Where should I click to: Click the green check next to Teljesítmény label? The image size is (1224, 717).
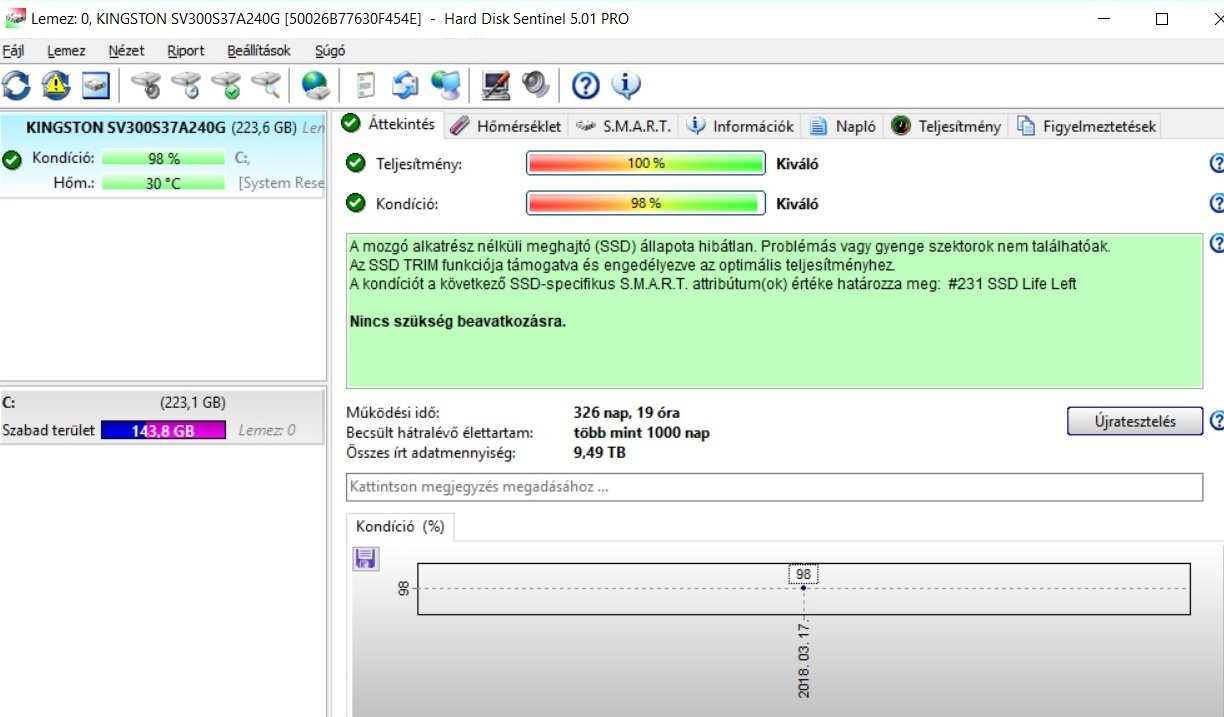355,163
